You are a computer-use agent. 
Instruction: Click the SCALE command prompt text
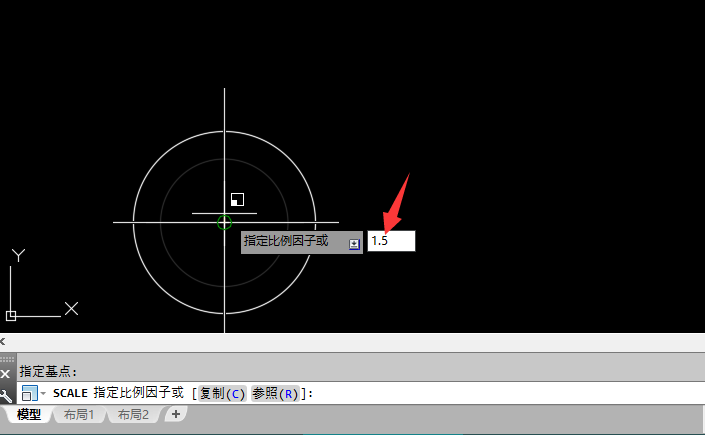70,393
